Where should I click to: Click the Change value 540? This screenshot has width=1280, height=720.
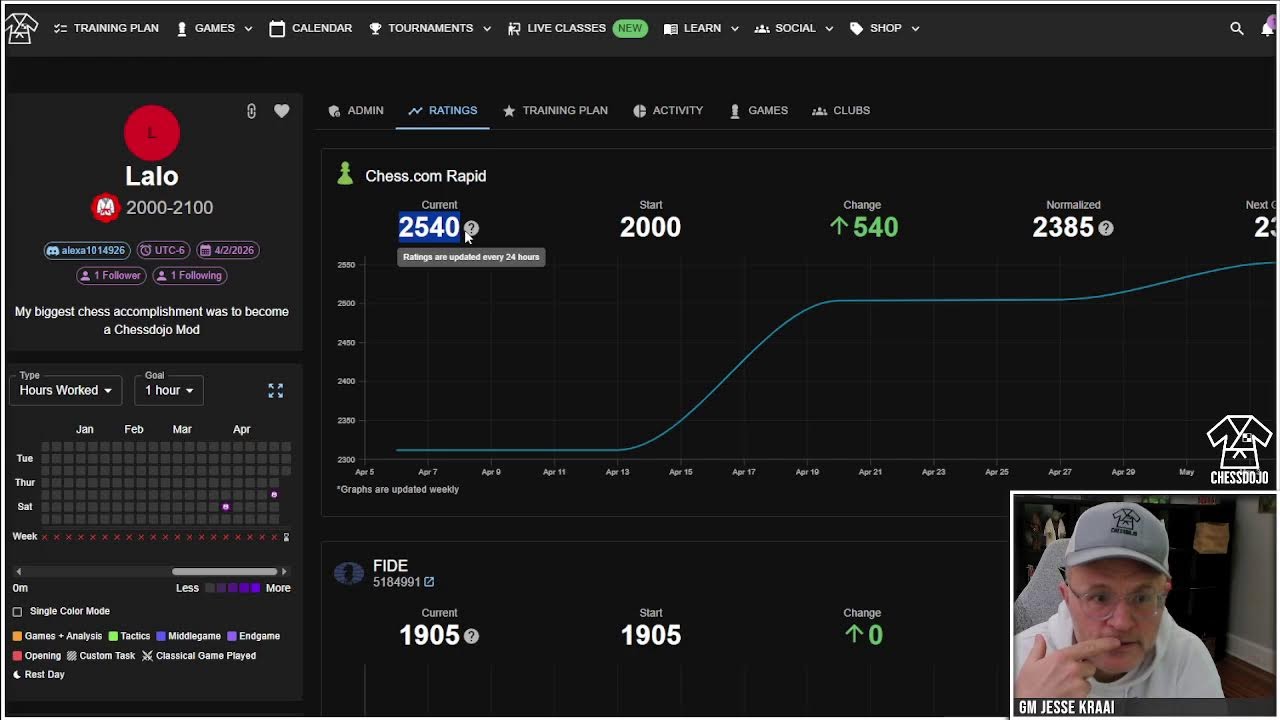(x=863, y=227)
